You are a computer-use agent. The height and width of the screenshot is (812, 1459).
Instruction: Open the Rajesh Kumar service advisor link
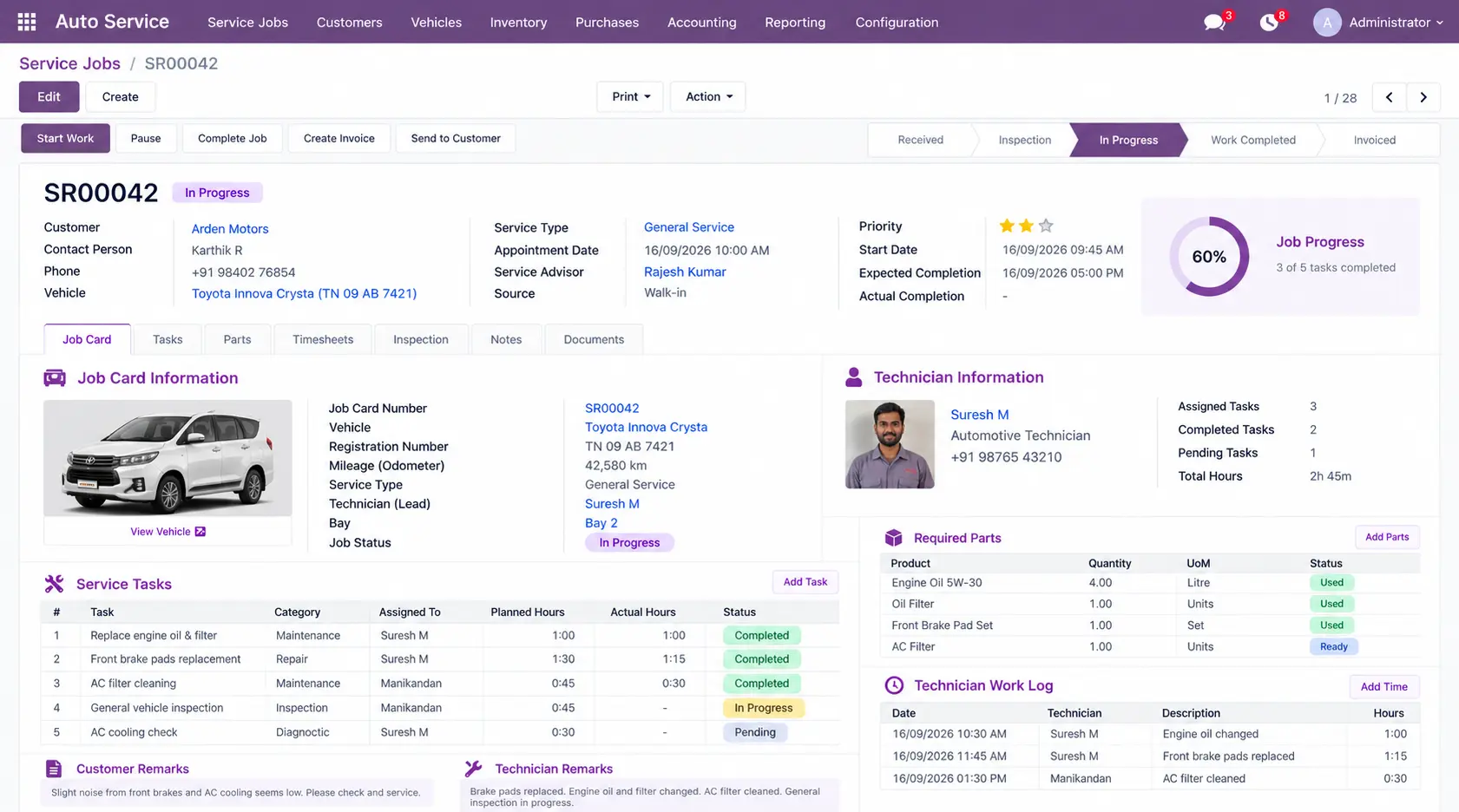coord(685,272)
